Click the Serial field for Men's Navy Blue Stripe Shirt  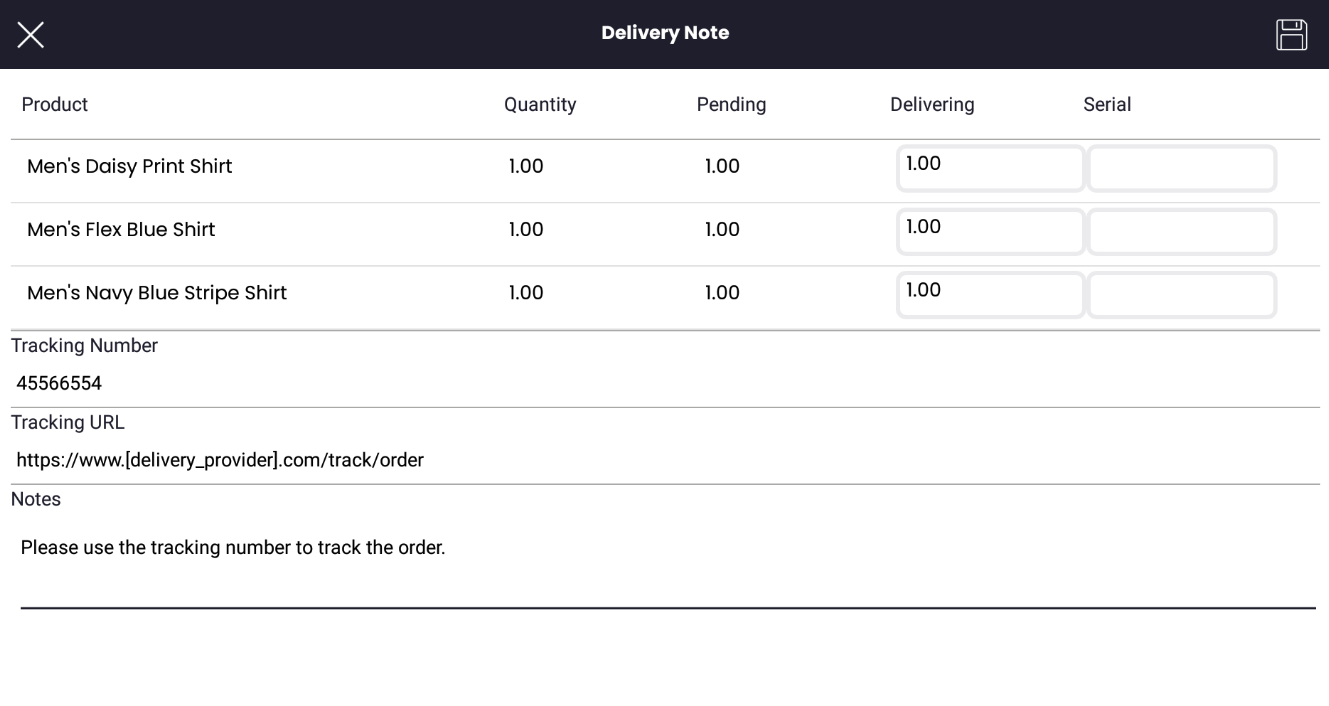pos(1181,294)
